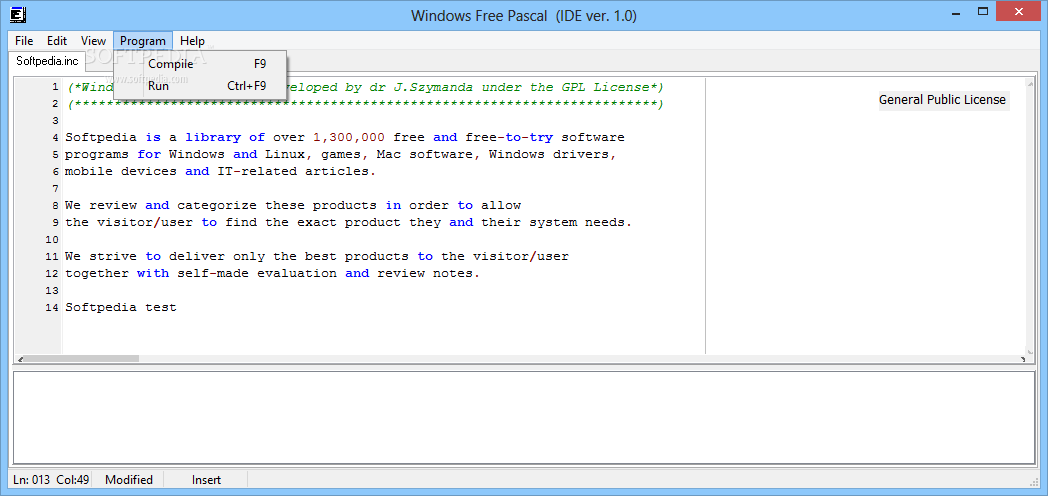Open the Edit menu
This screenshot has height=496, width=1048.
tap(57, 41)
